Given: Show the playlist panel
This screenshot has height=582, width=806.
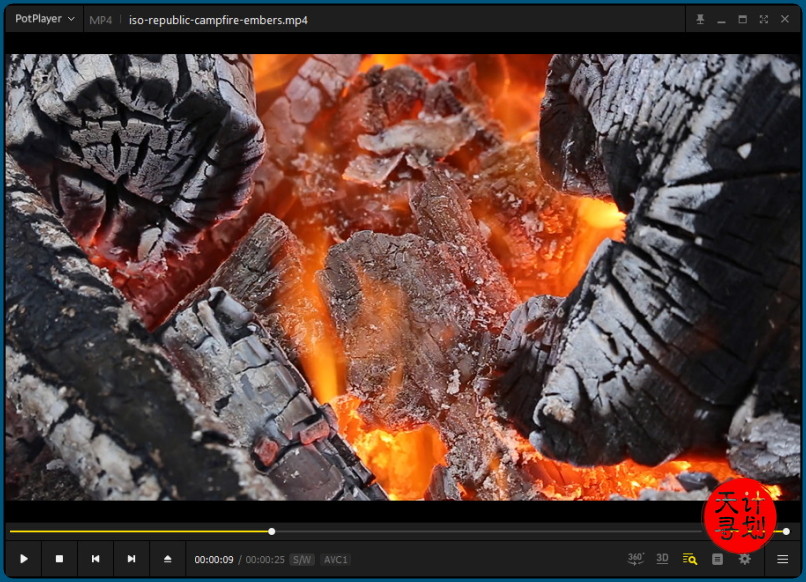Looking at the screenshot, I should [x=782, y=559].
